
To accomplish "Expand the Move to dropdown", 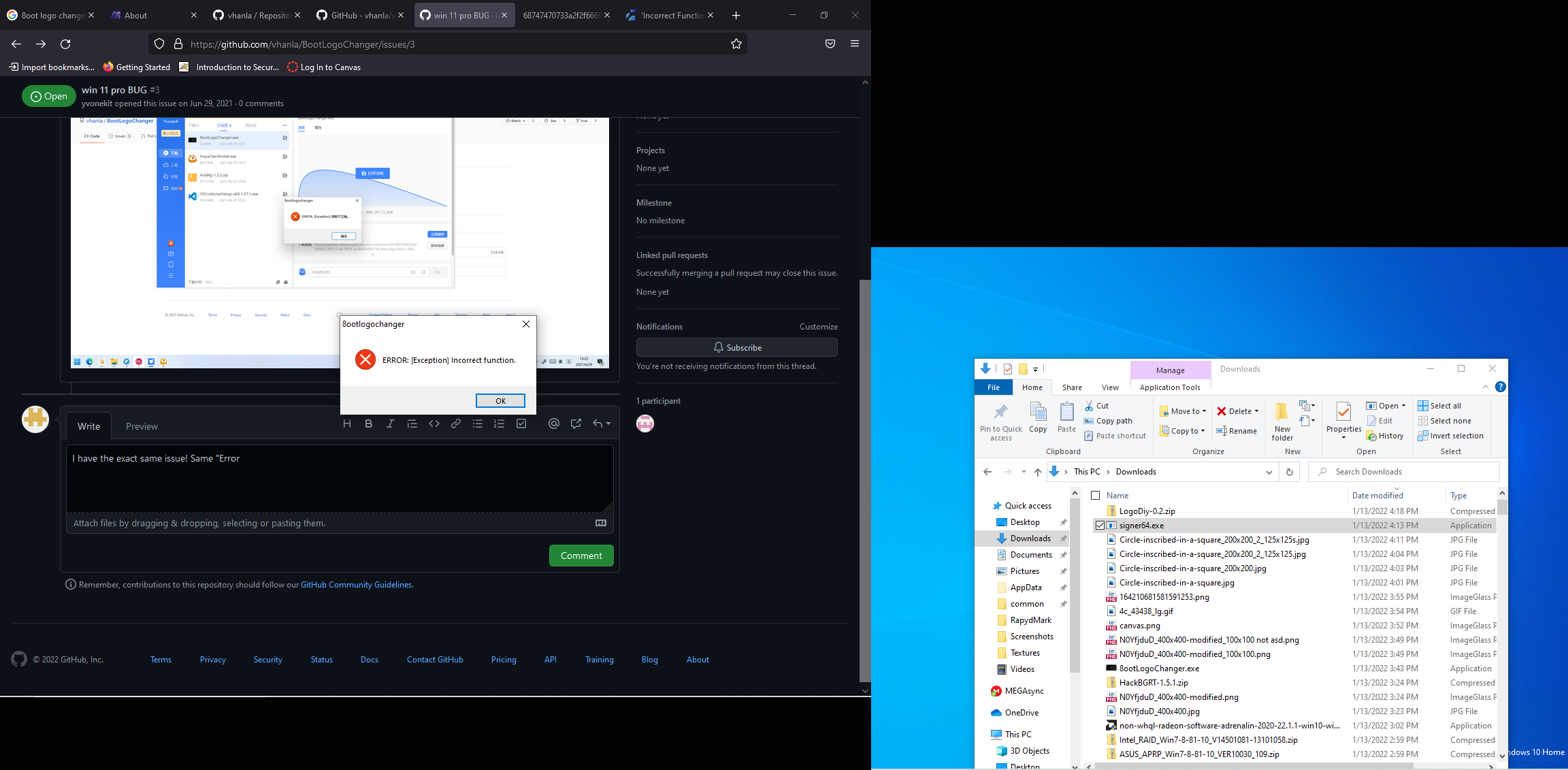I will tap(1204, 411).
